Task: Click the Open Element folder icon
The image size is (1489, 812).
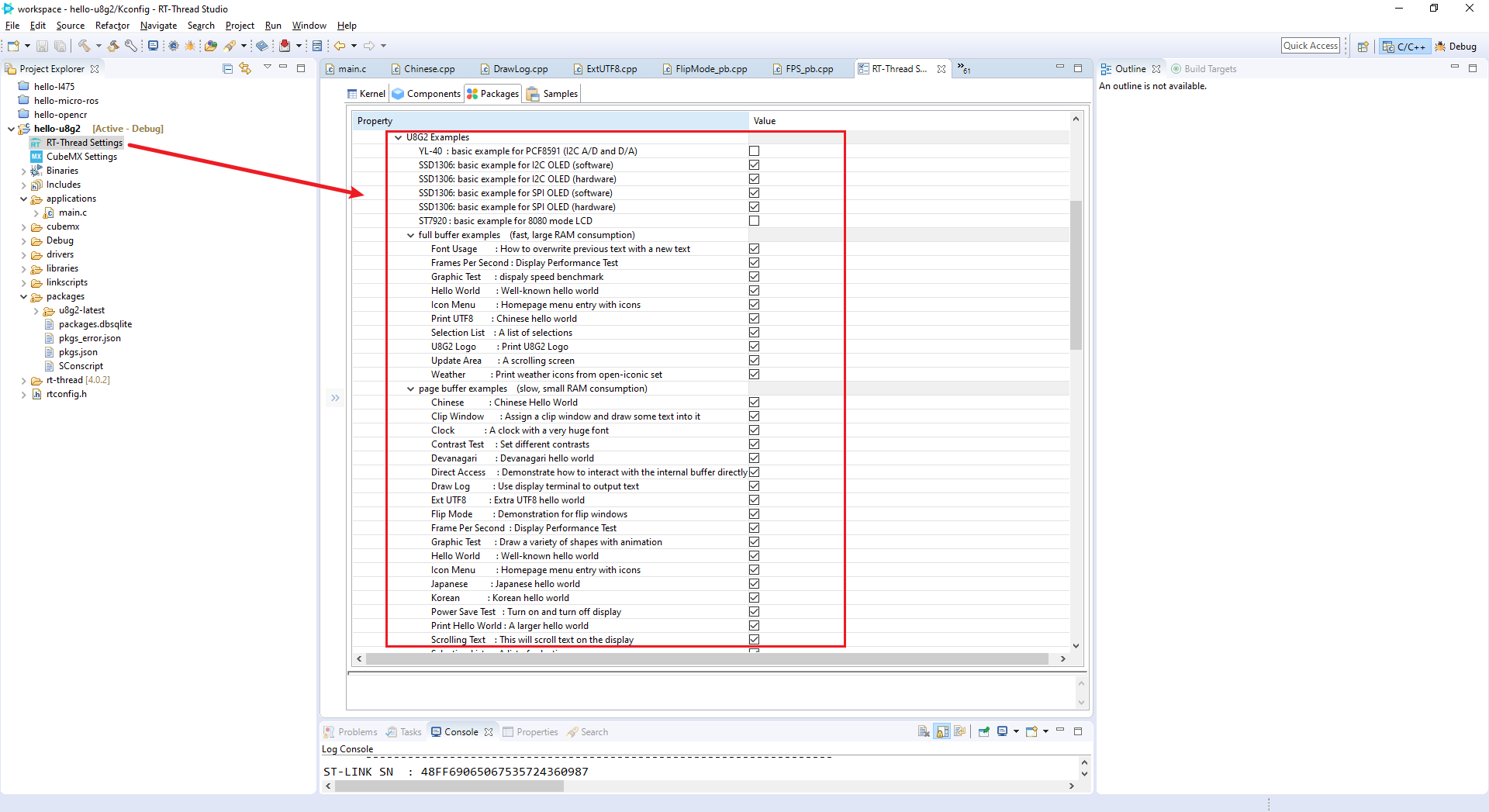Action: 211,47
